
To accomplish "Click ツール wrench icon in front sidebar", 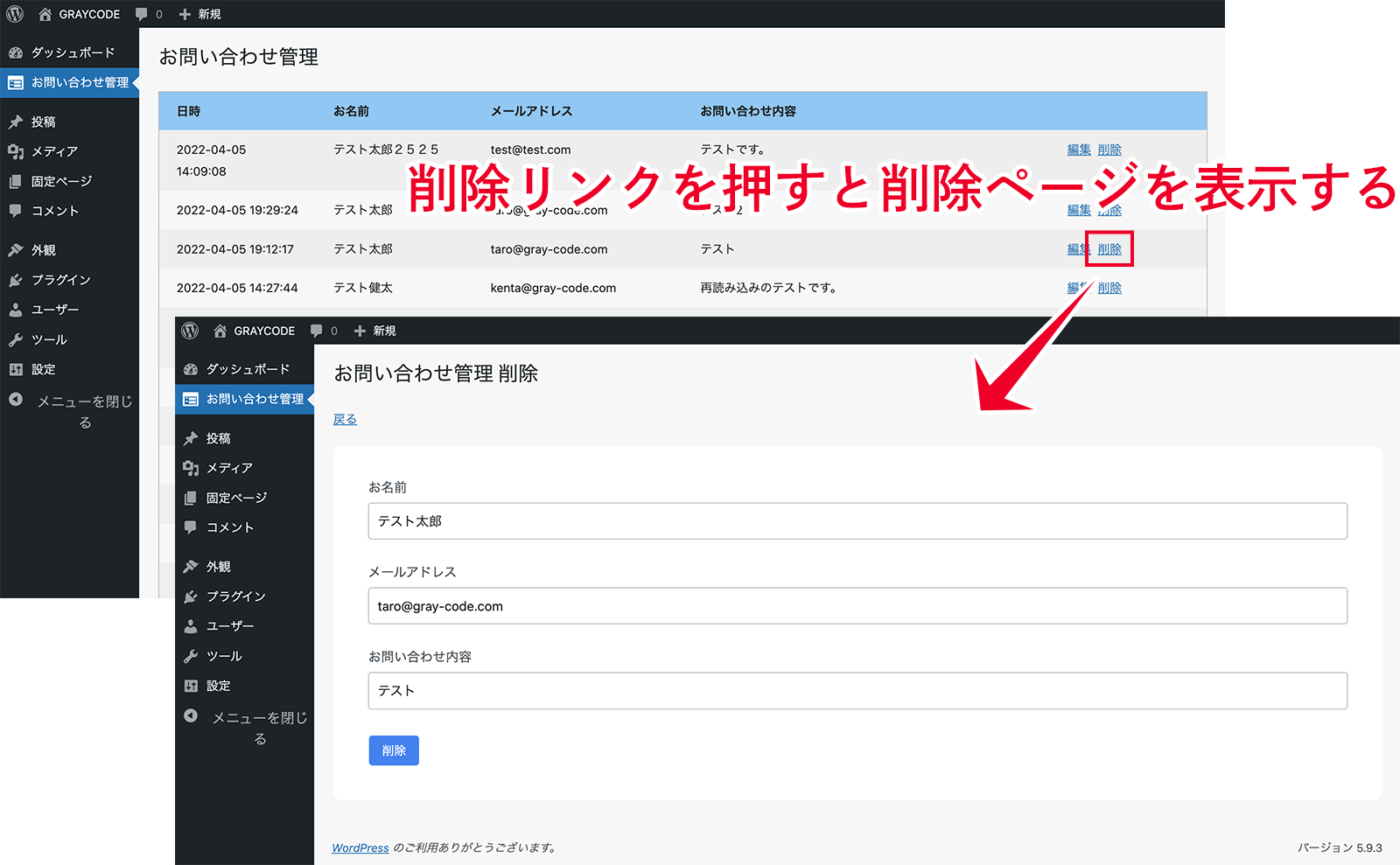I will tap(191, 656).
